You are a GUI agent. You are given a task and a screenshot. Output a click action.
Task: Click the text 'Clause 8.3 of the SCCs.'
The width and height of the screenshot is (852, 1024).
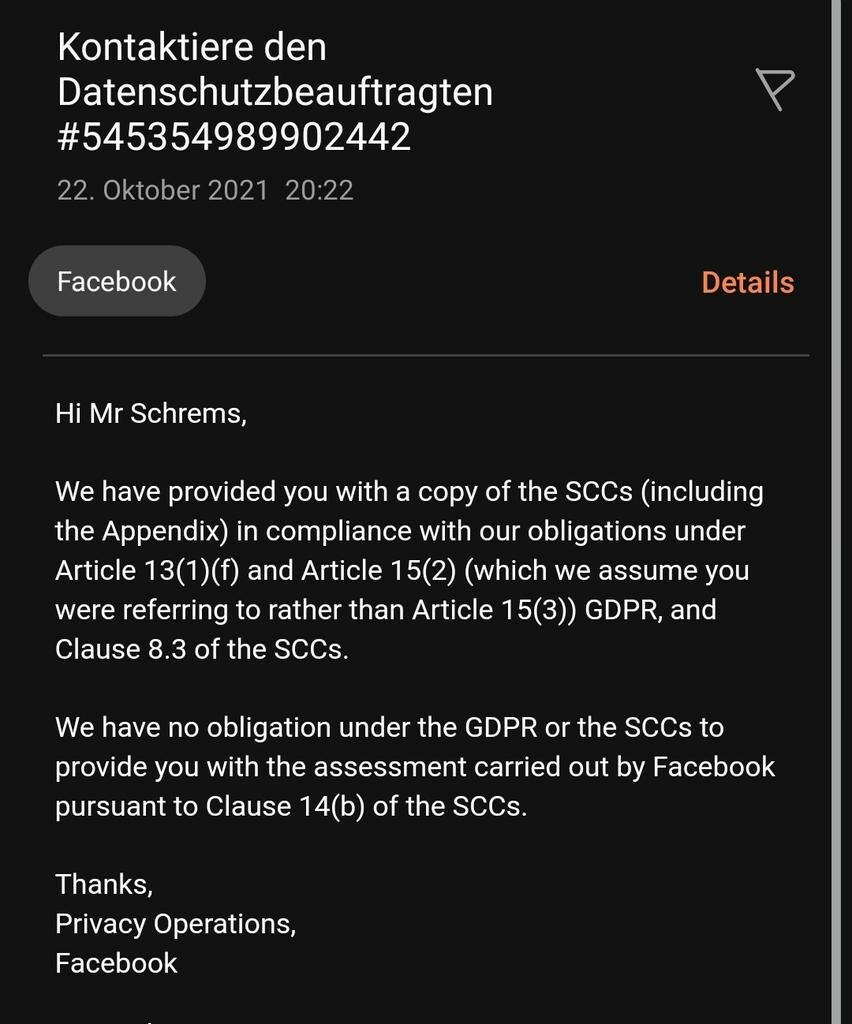(201, 648)
